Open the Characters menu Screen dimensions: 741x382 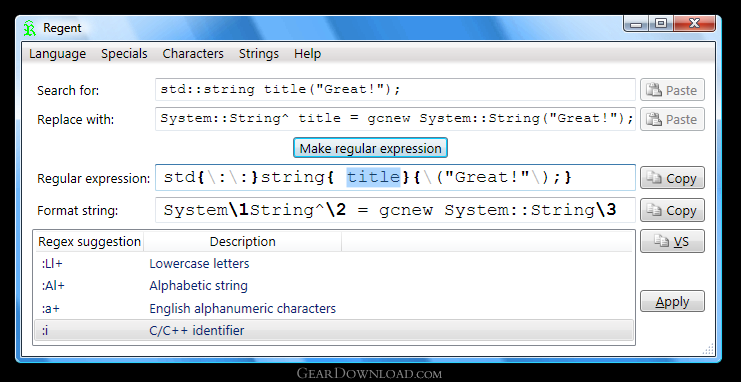point(193,54)
